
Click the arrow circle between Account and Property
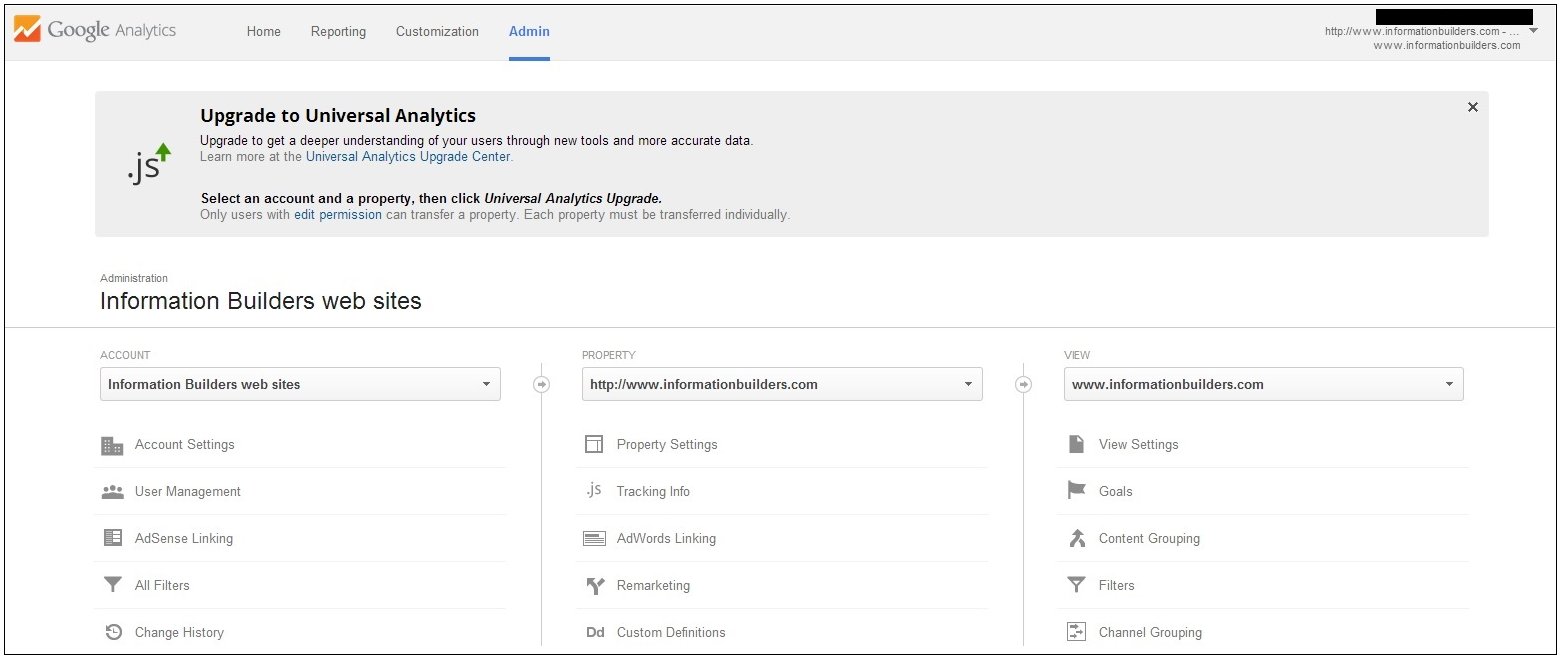(x=541, y=384)
